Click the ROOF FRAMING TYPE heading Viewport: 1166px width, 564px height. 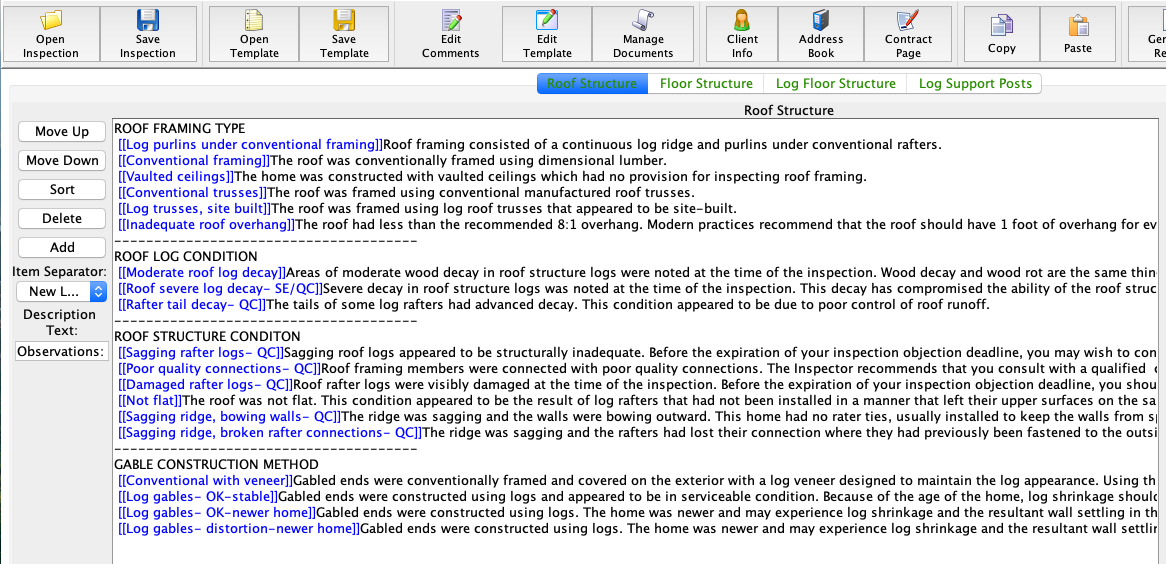point(180,128)
